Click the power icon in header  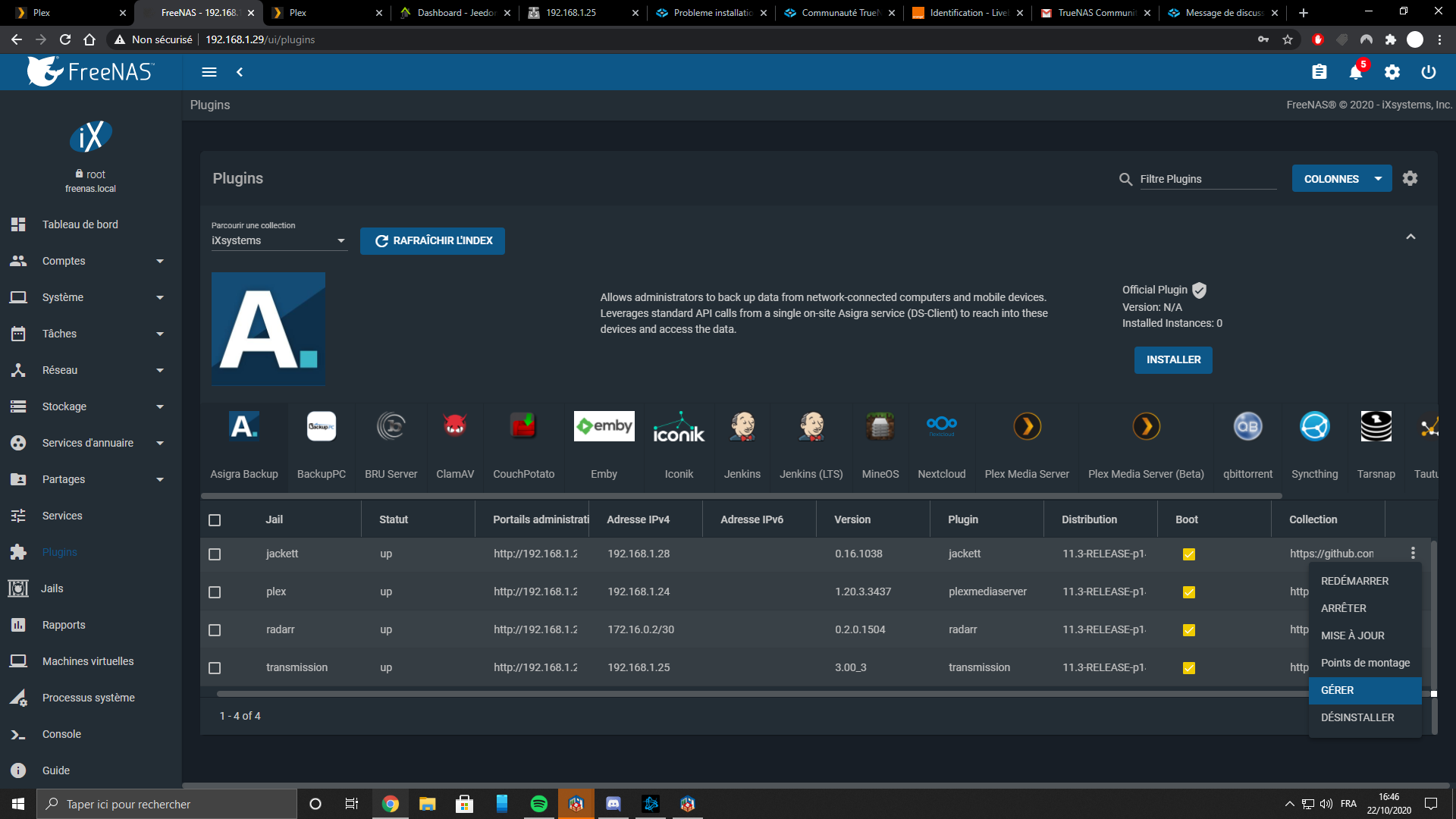pyautogui.click(x=1429, y=72)
